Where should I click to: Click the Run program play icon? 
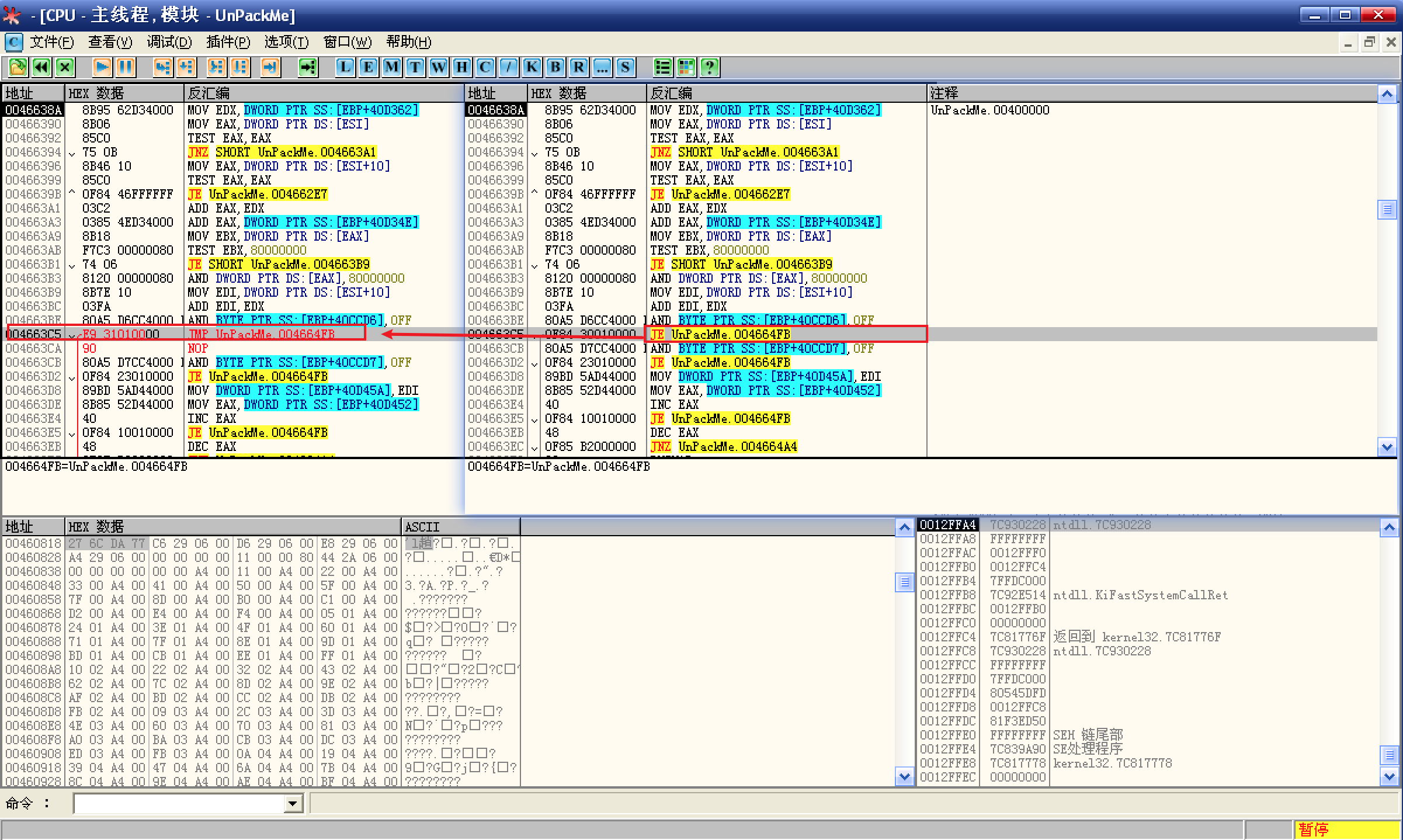point(102,67)
